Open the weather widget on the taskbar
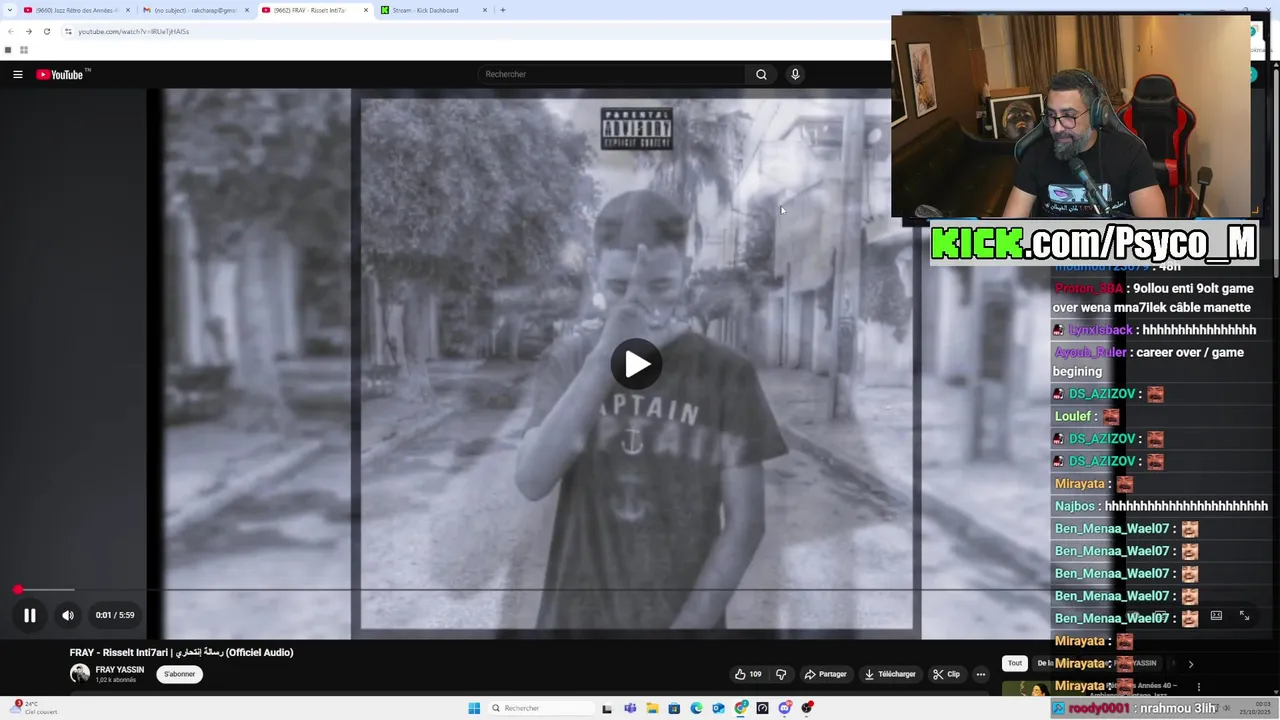 [32, 708]
